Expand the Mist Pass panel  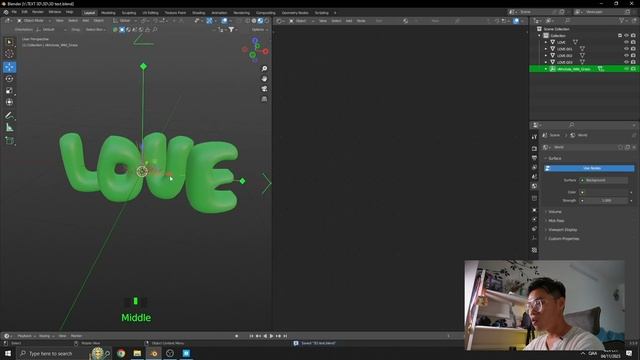[x=556, y=220]
